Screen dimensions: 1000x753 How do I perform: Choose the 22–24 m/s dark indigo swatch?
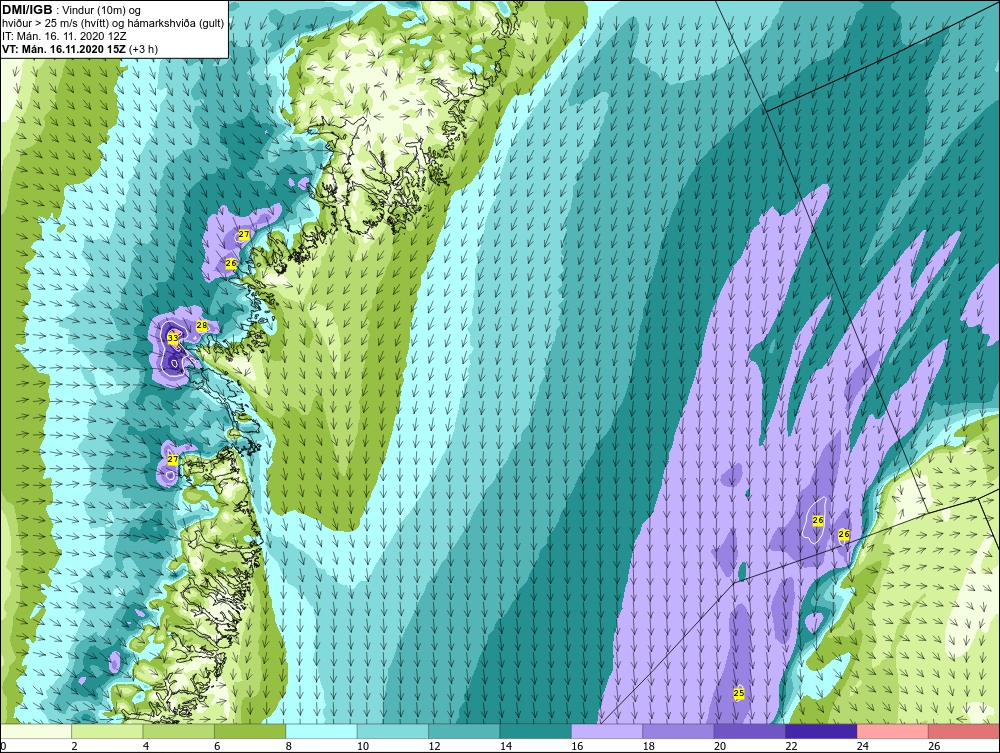click(x=821, y=731)
